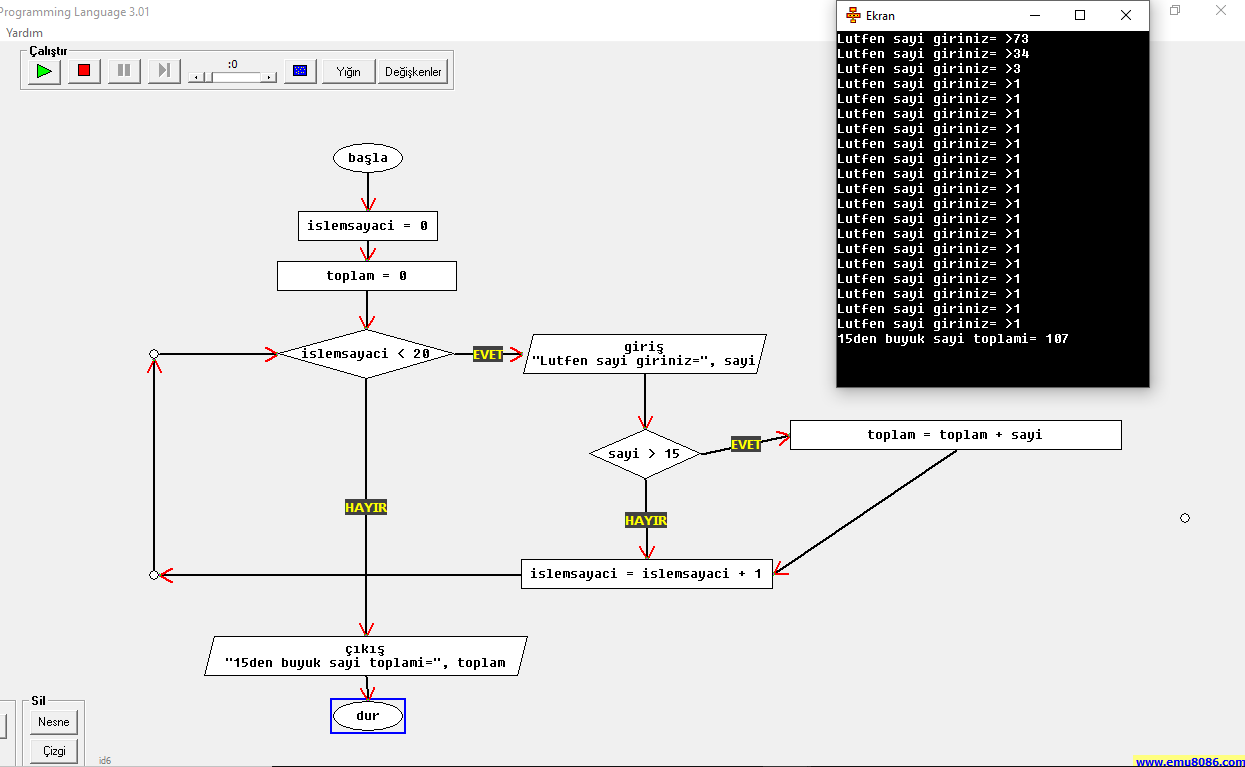Pause the running flowchart

click(x=124, y=71)
